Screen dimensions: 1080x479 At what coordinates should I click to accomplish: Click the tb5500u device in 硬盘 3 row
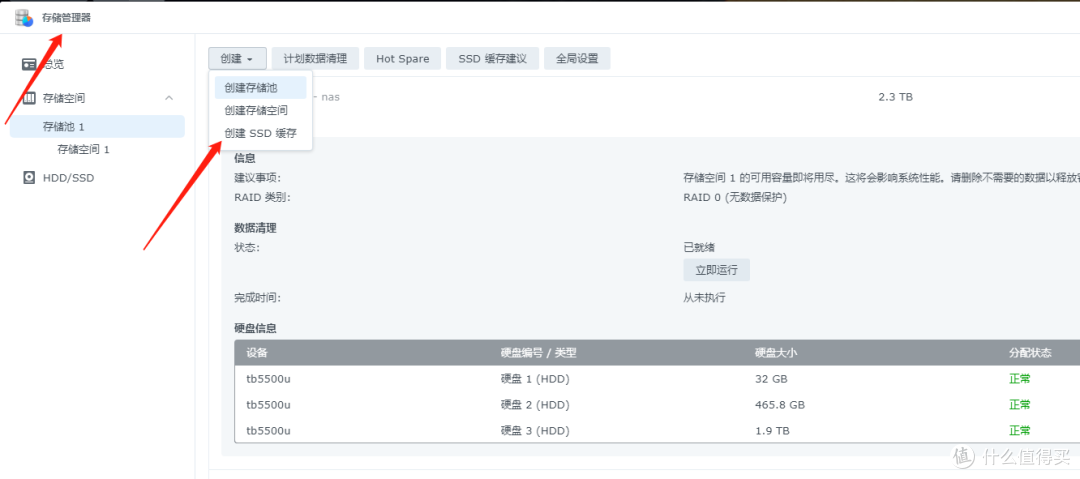269,431
